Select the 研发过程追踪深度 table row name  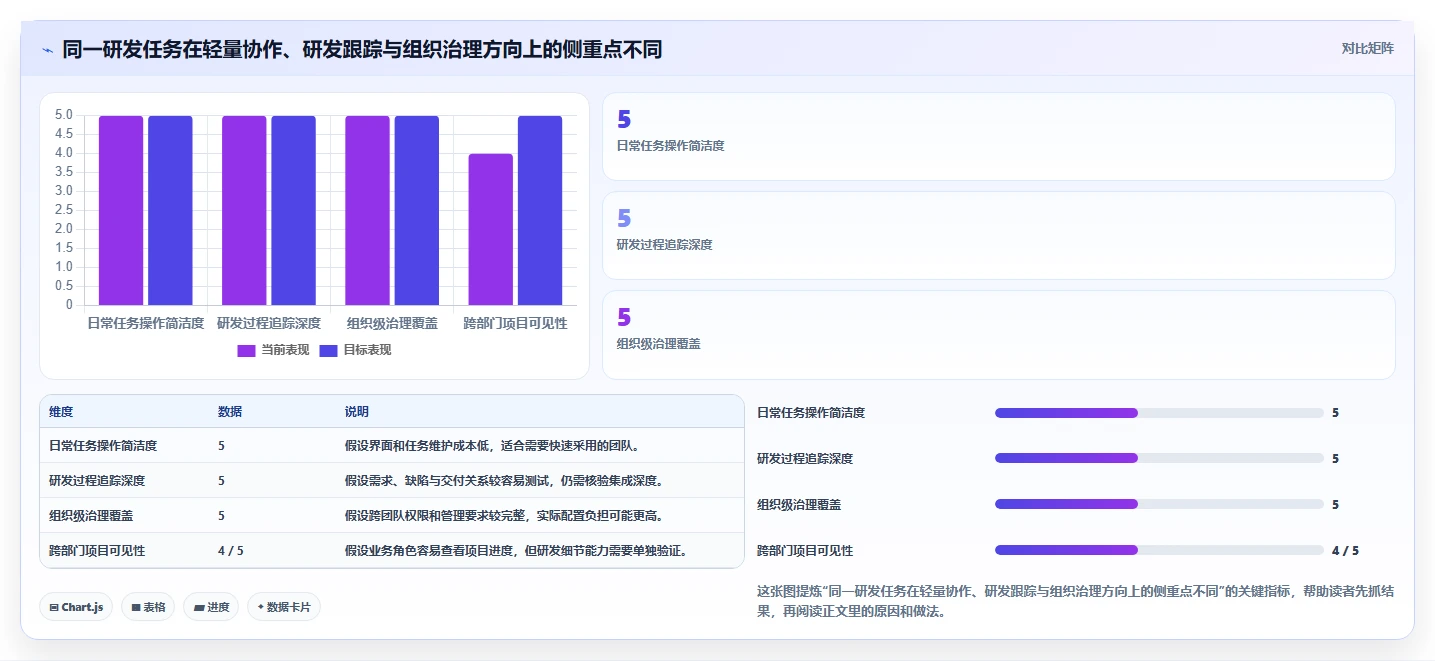click(x=97, y=481)
